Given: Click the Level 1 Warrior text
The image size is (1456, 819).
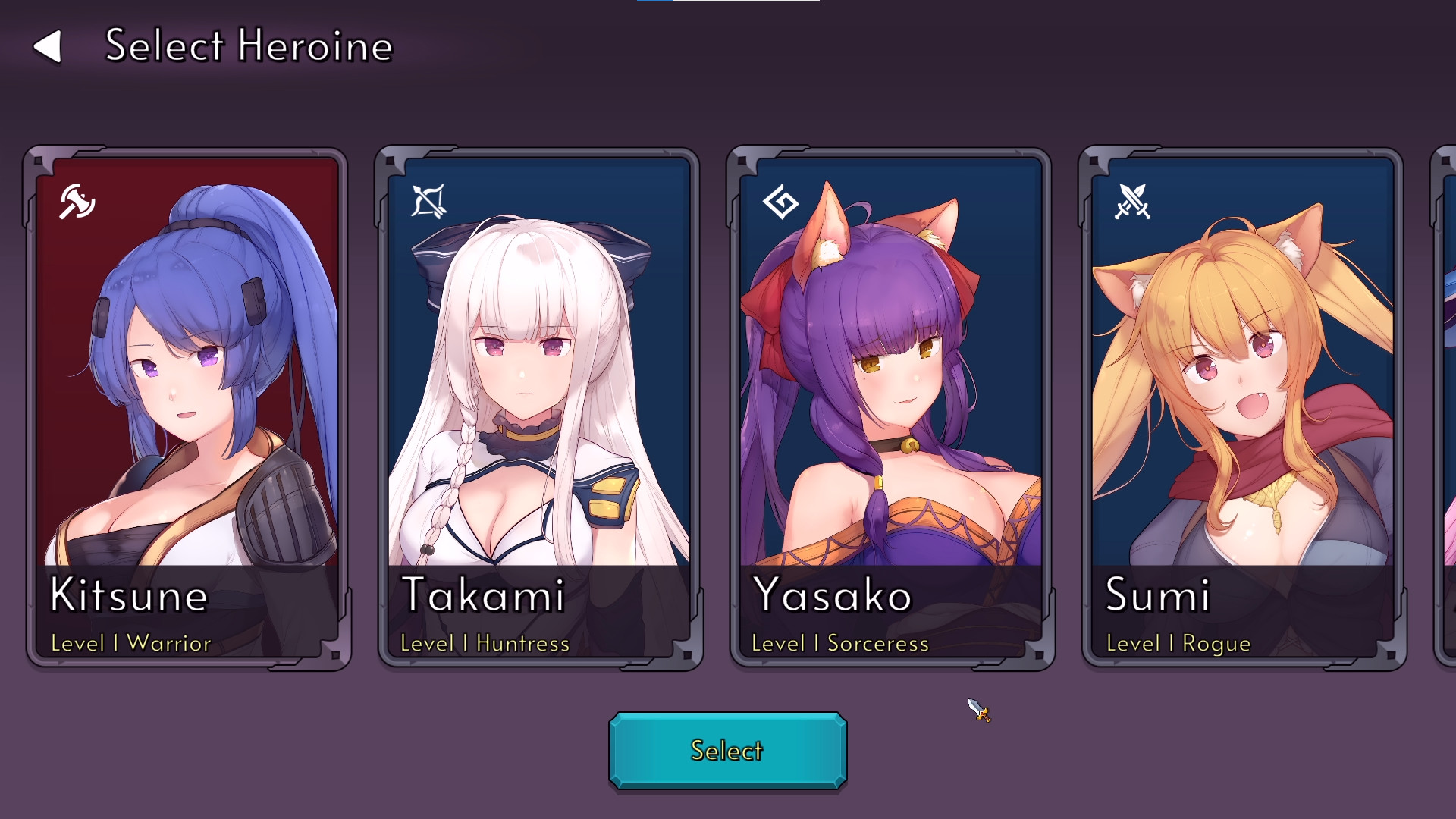Looking at the screenshot, I should click(x=130, y=643).
